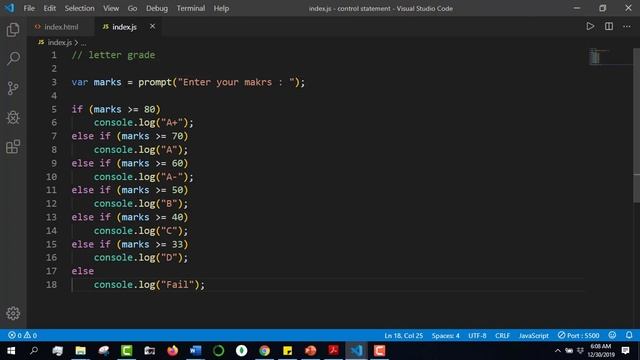
Task: Click line number 17 in the gutter
Action: (x=51, y=271)
